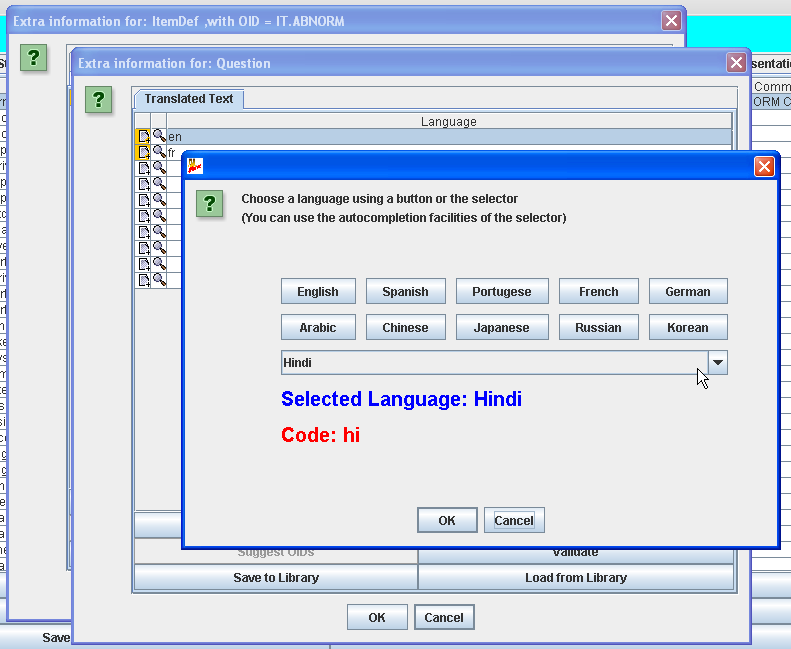Click the Load from Library button
Image resolution: width=791 pixels, height=649 pixels.
pyautogui.click(x=575, y=577)
